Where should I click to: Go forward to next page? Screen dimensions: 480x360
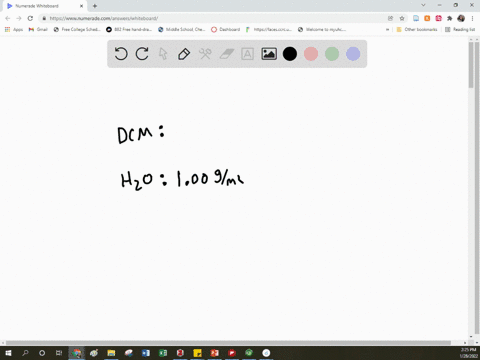[19, 18]
